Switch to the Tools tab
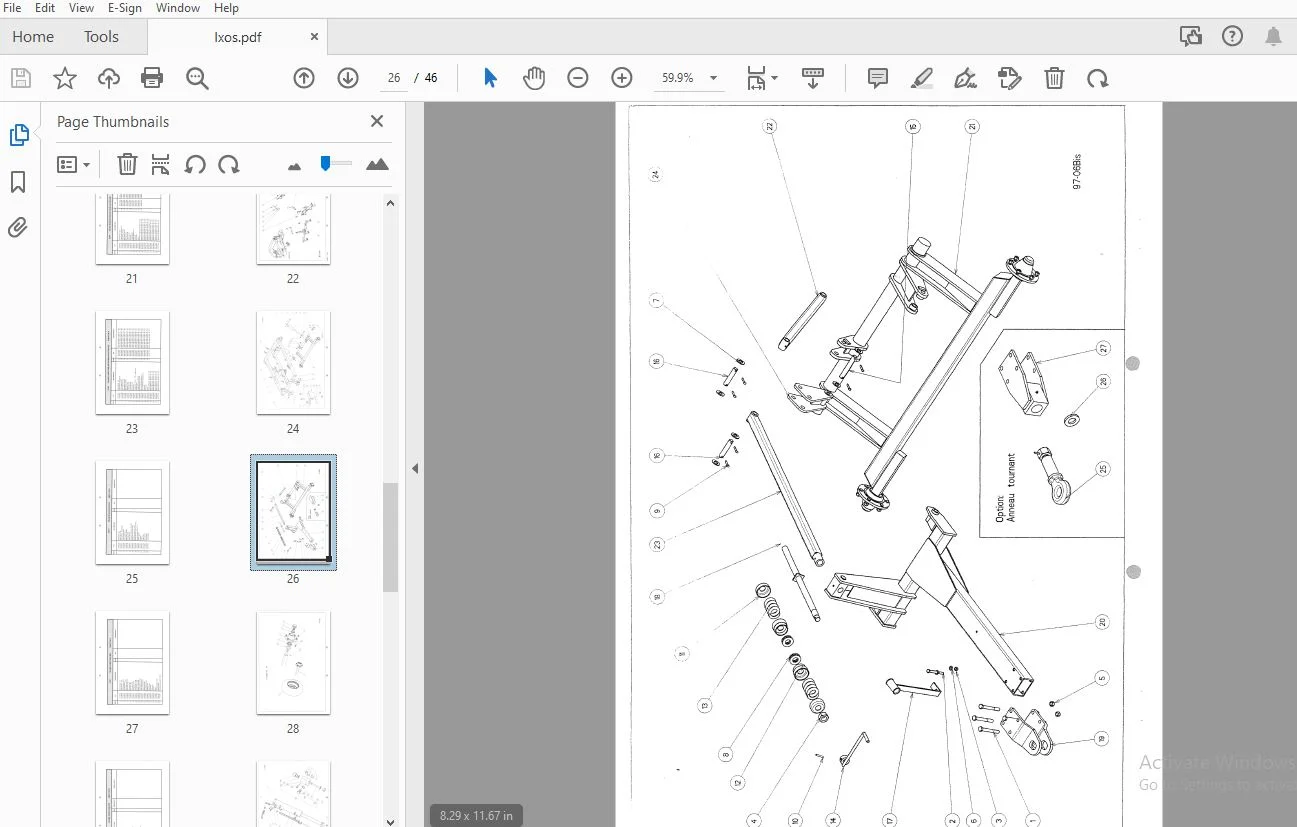The image size is (1297, 827). pyautogui.click(x=101, y=37)
